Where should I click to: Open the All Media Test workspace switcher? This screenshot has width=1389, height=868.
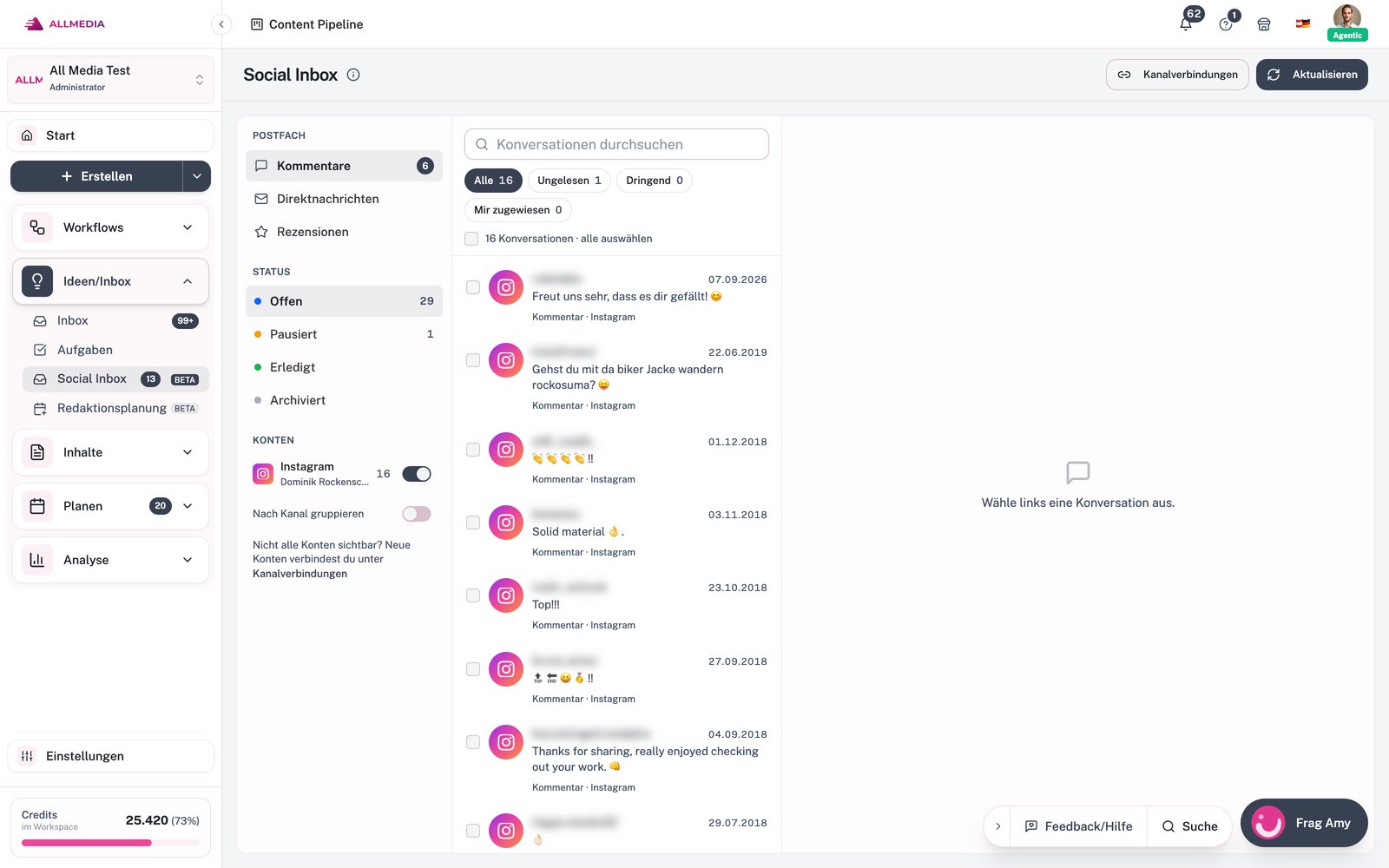110,79
